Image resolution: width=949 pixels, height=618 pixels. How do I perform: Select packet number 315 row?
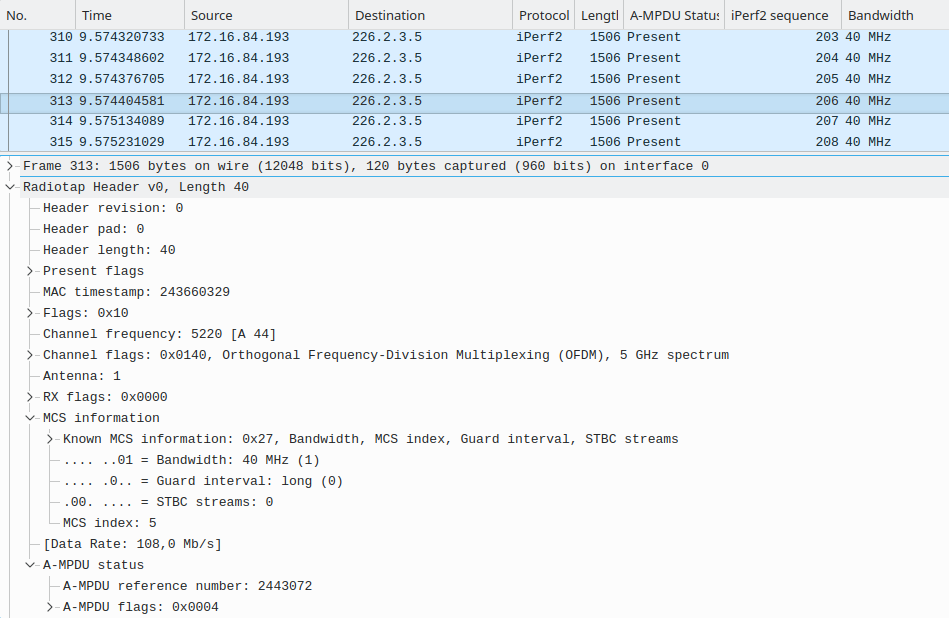(x=474, y=142)
